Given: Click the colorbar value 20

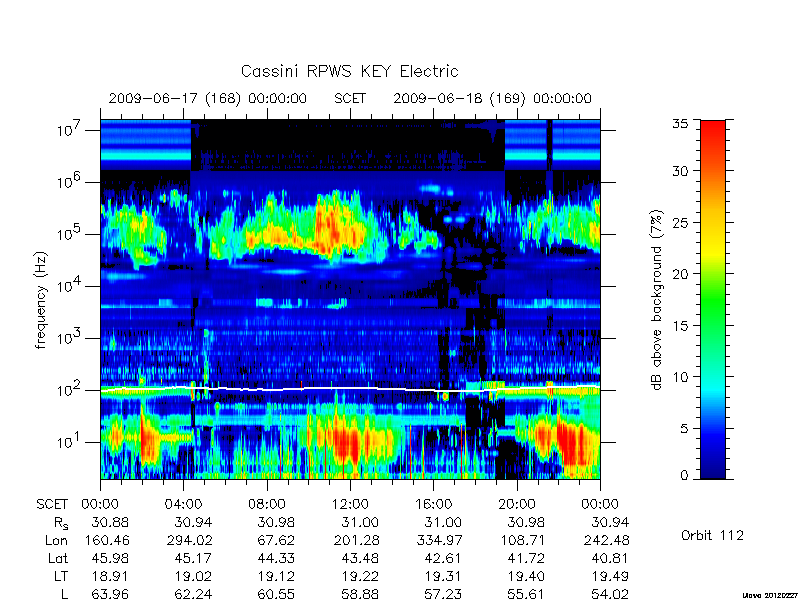Looking at the screenshot, I should pyautogui.click(x=680, y=273).
